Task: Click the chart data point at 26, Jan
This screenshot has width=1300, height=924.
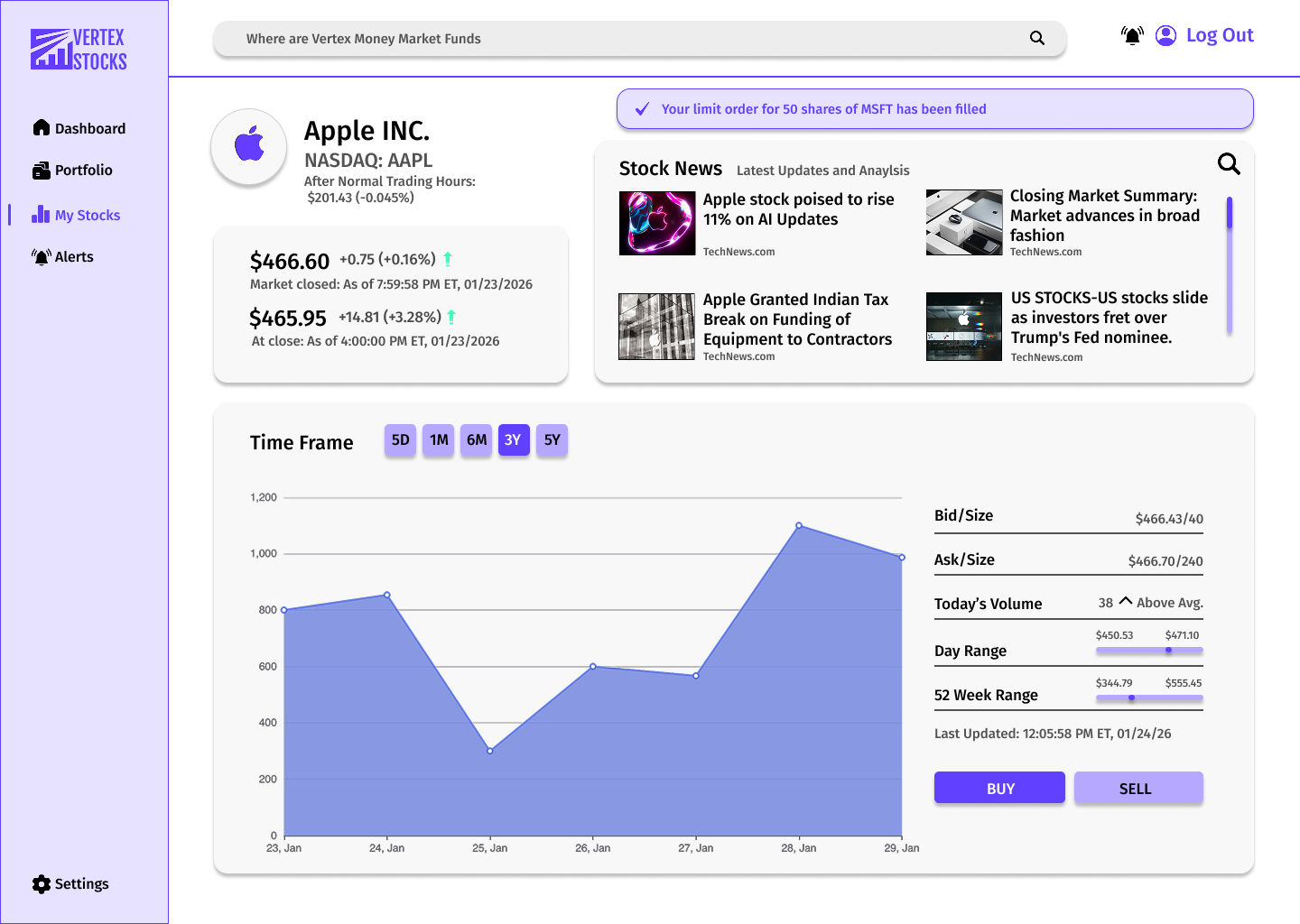Action: pos(593,666)
